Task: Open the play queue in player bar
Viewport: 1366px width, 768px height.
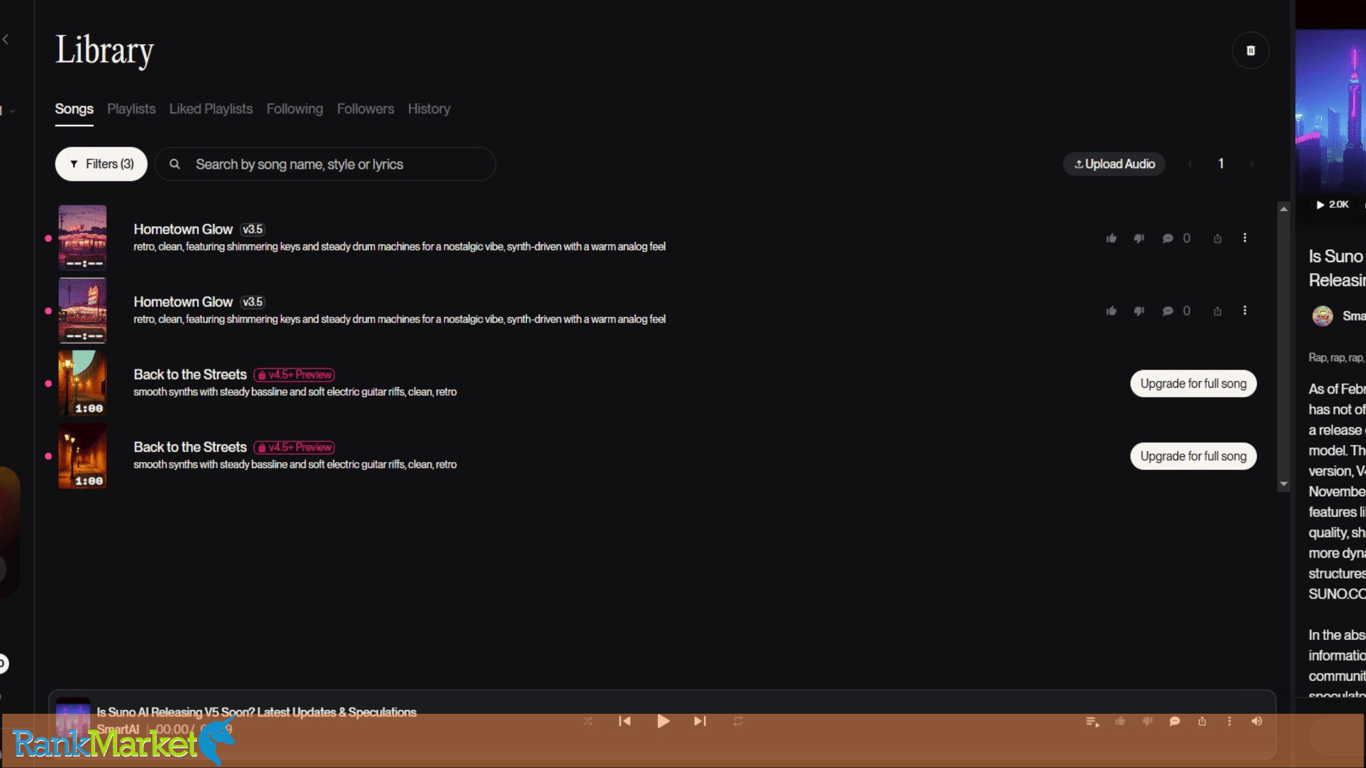Action: (x=1092, y=721)
